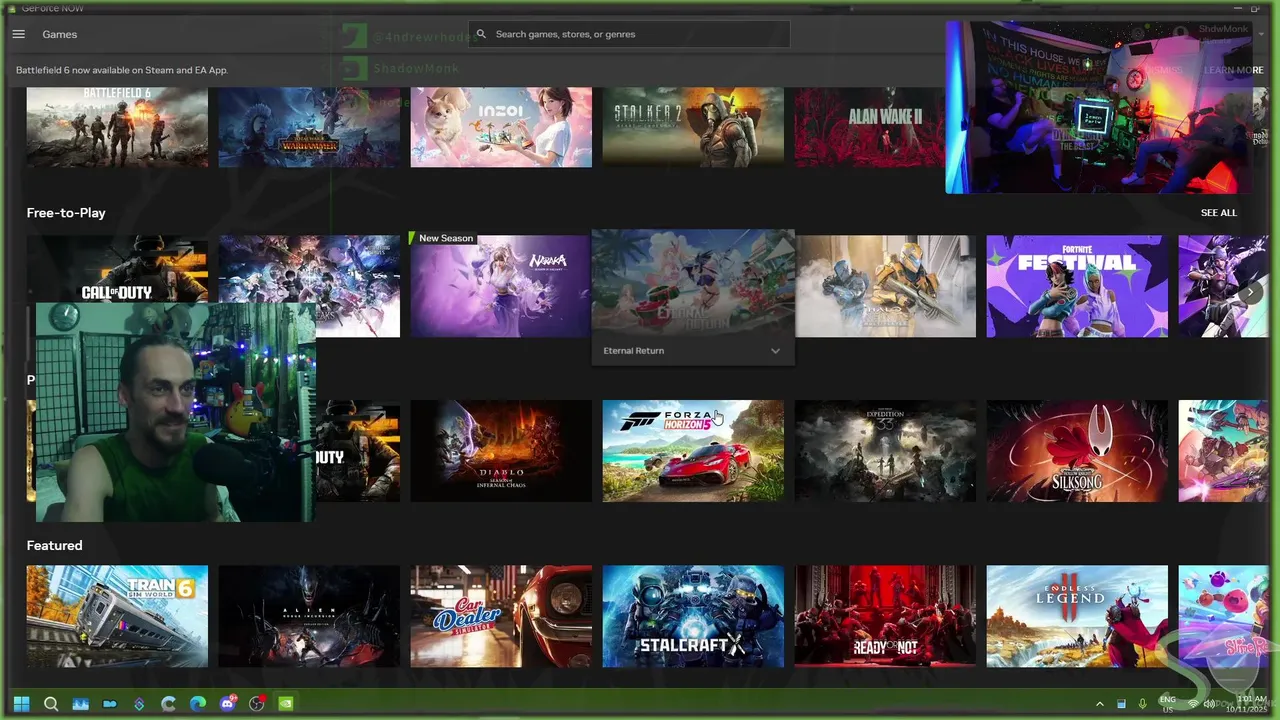Click the Eternal Return title label
The image size is (1280, 720).
[x=633, y=351]
